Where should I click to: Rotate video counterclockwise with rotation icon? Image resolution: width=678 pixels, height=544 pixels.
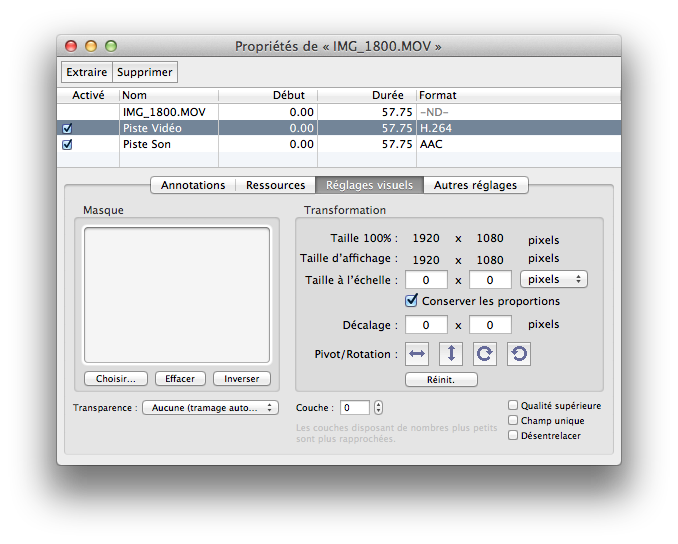[x=518, y=354]
